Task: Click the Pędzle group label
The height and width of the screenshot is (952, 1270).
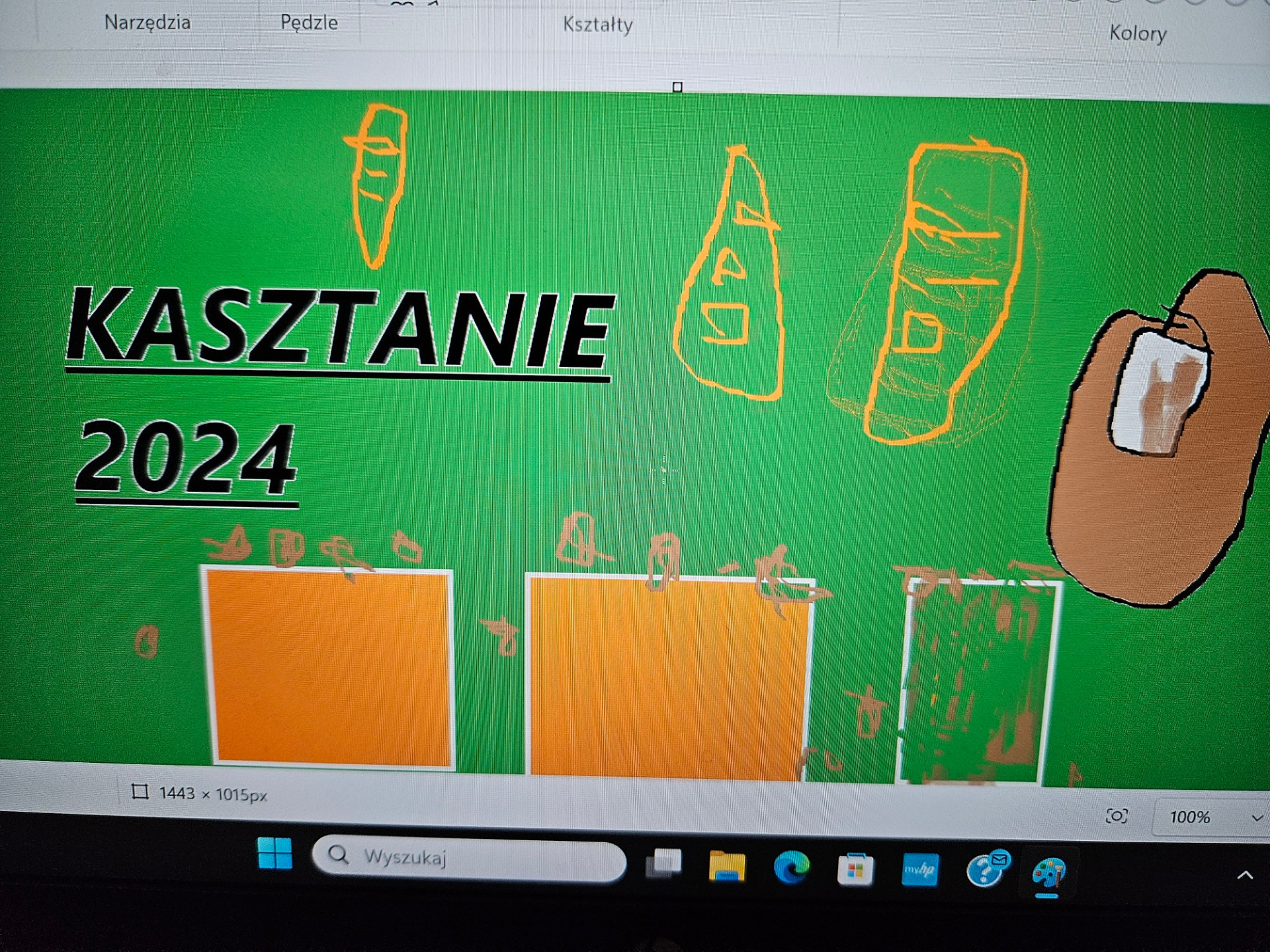Action: 309,22
